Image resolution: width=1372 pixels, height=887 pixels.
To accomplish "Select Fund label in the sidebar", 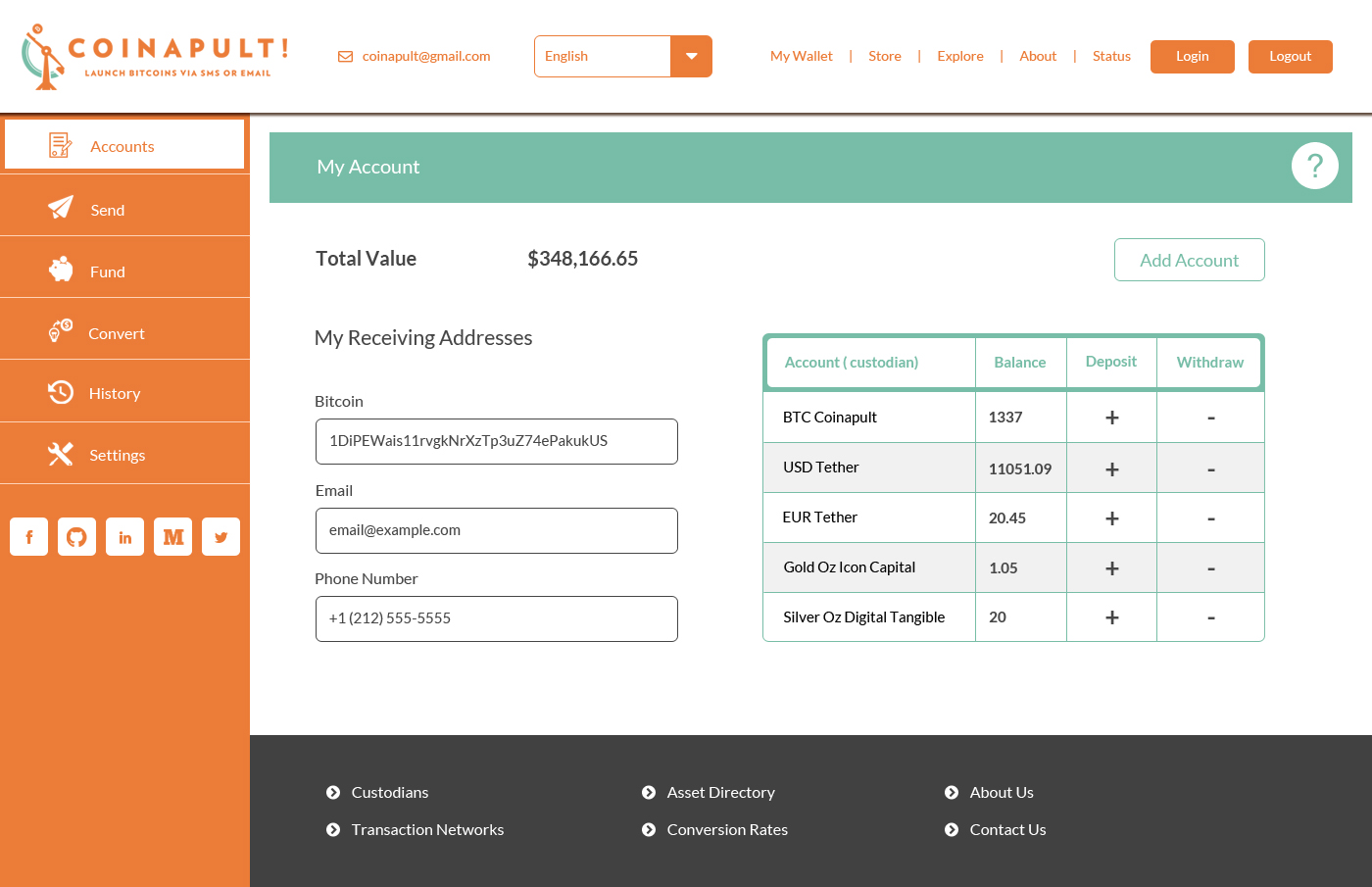I will [108, 271].
